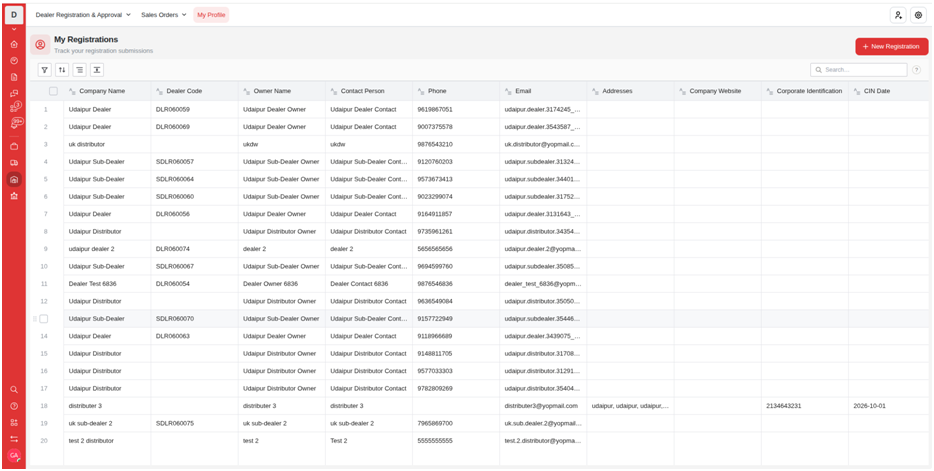
Task: Open the document icon in sidebar
Action: 14,77
